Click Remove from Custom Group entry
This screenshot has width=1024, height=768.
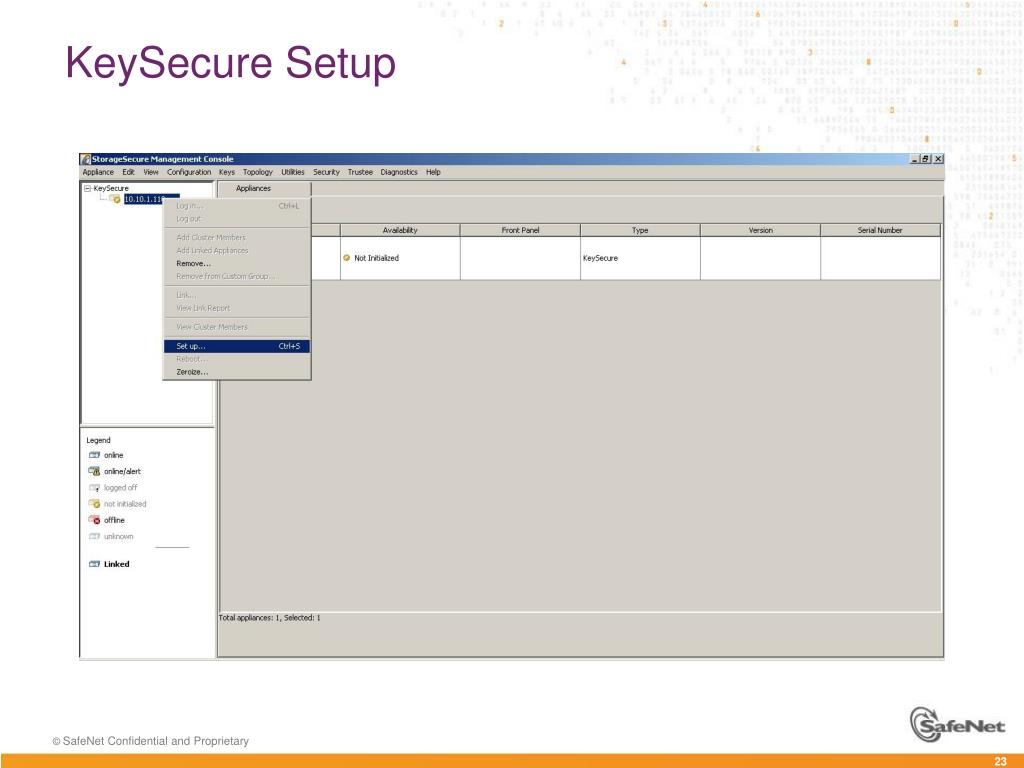(236, 277)
